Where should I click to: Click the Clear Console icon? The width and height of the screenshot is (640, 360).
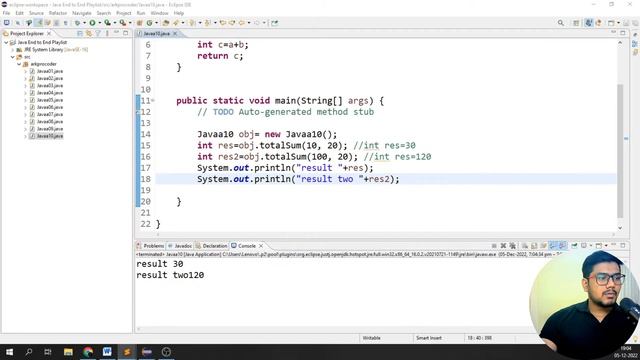(525, 246)
